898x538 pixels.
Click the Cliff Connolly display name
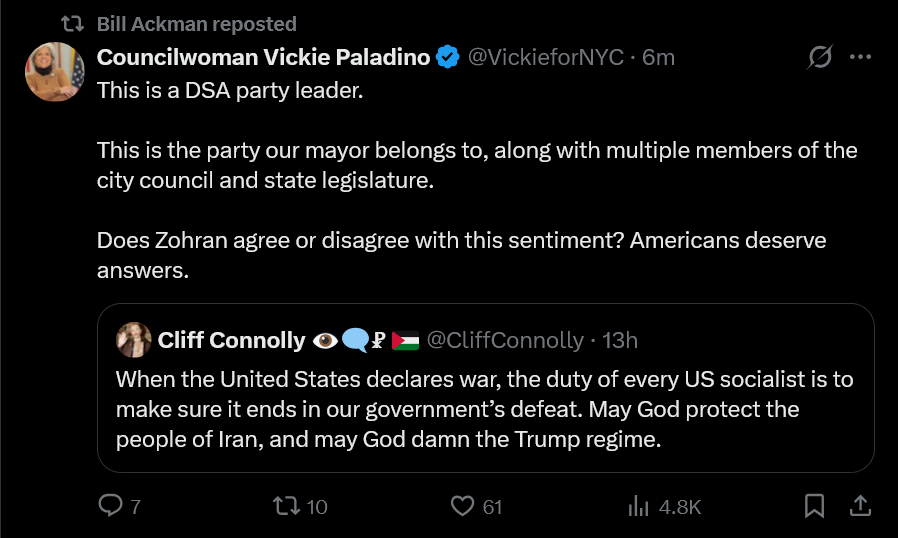(231, 340)
